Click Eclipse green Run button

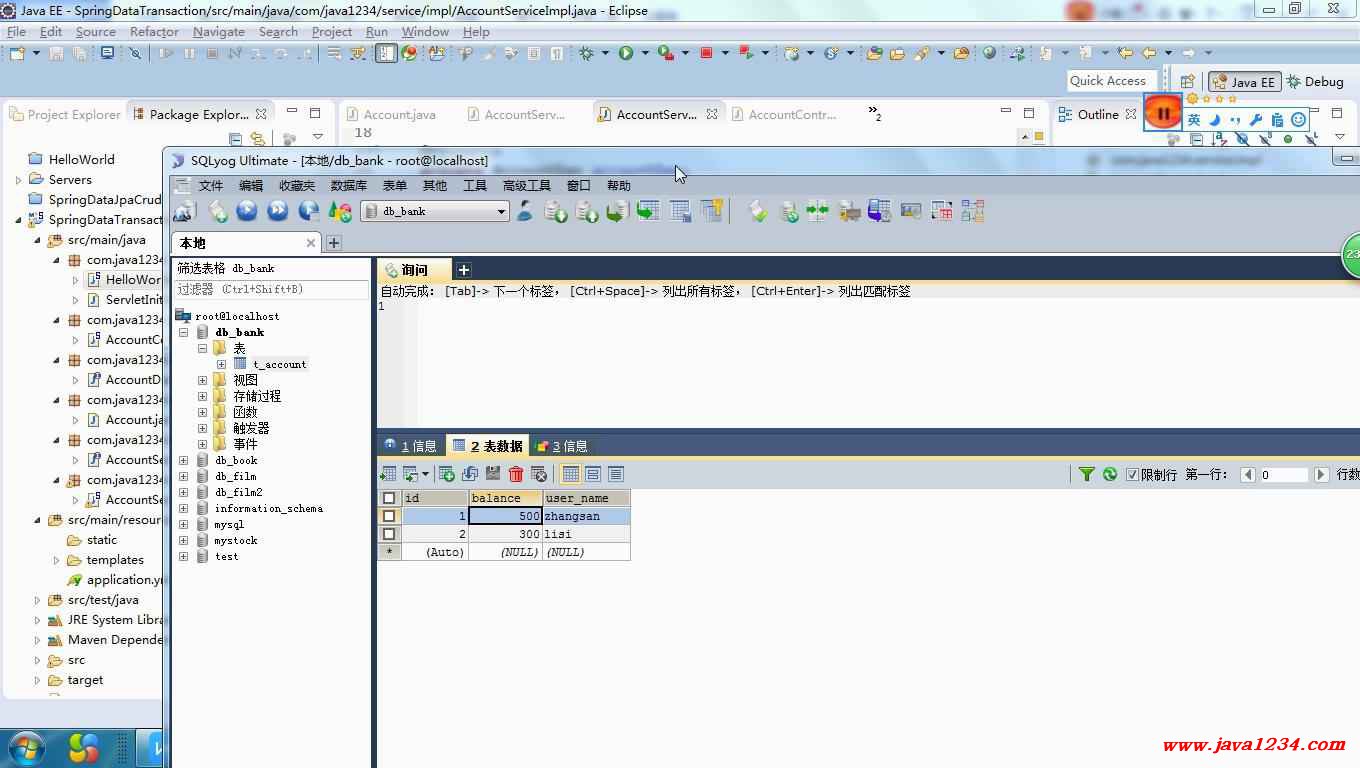pos(626,53)
